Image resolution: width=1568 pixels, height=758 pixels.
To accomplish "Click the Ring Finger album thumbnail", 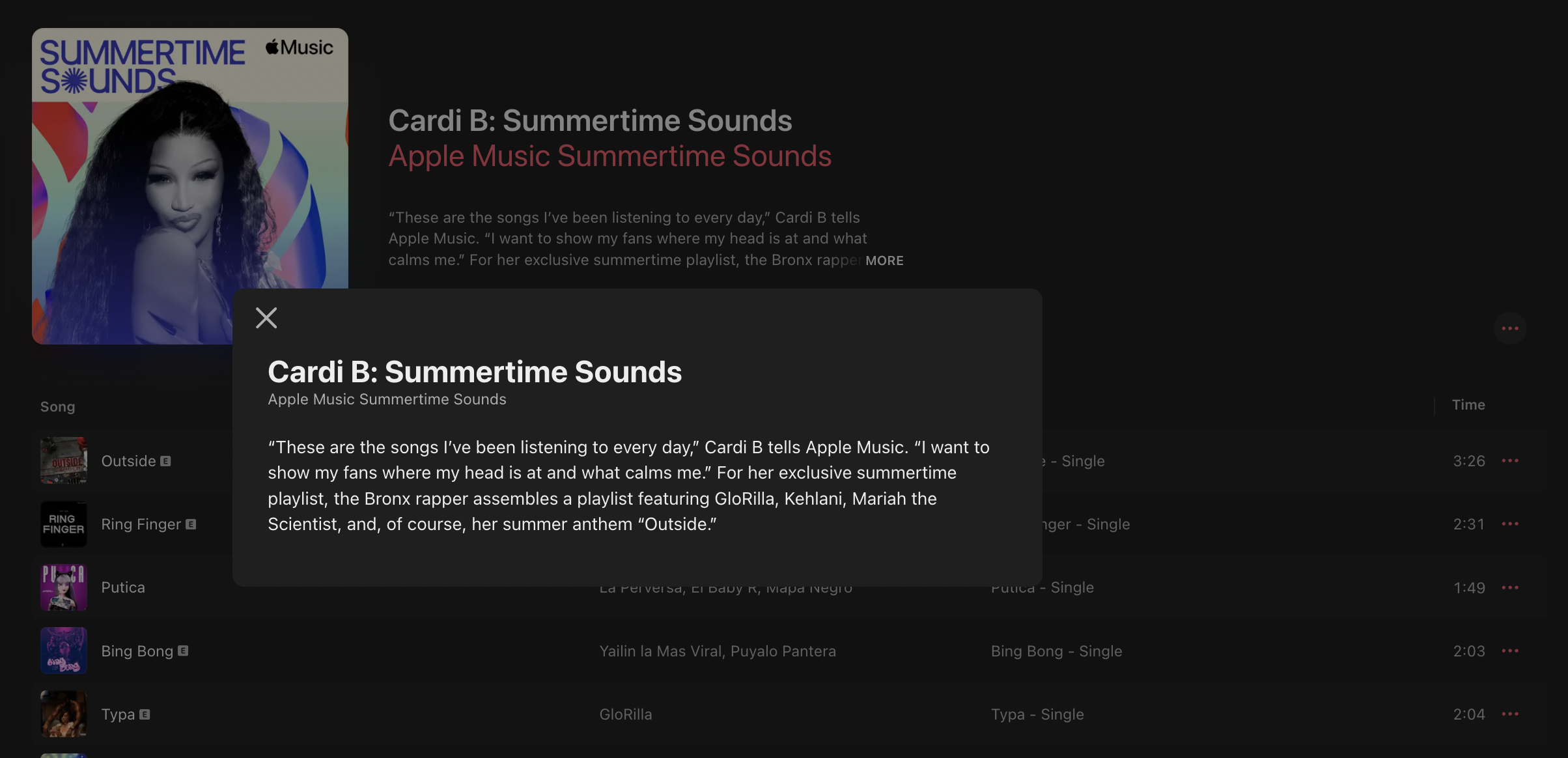I will 64,524.
